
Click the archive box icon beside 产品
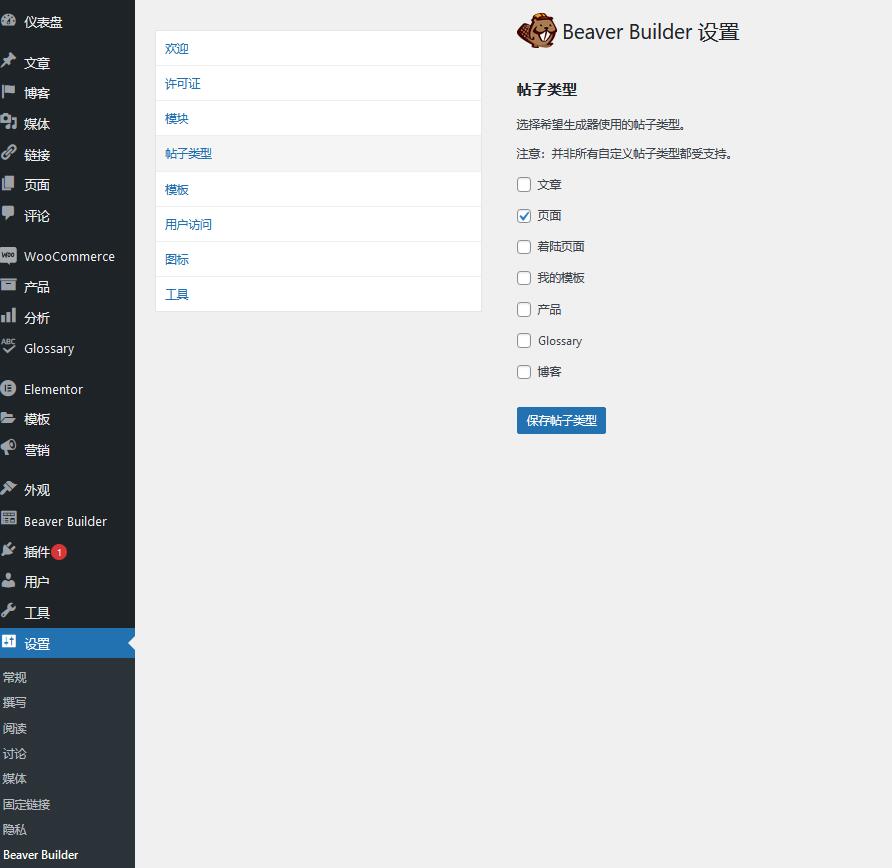8,286
